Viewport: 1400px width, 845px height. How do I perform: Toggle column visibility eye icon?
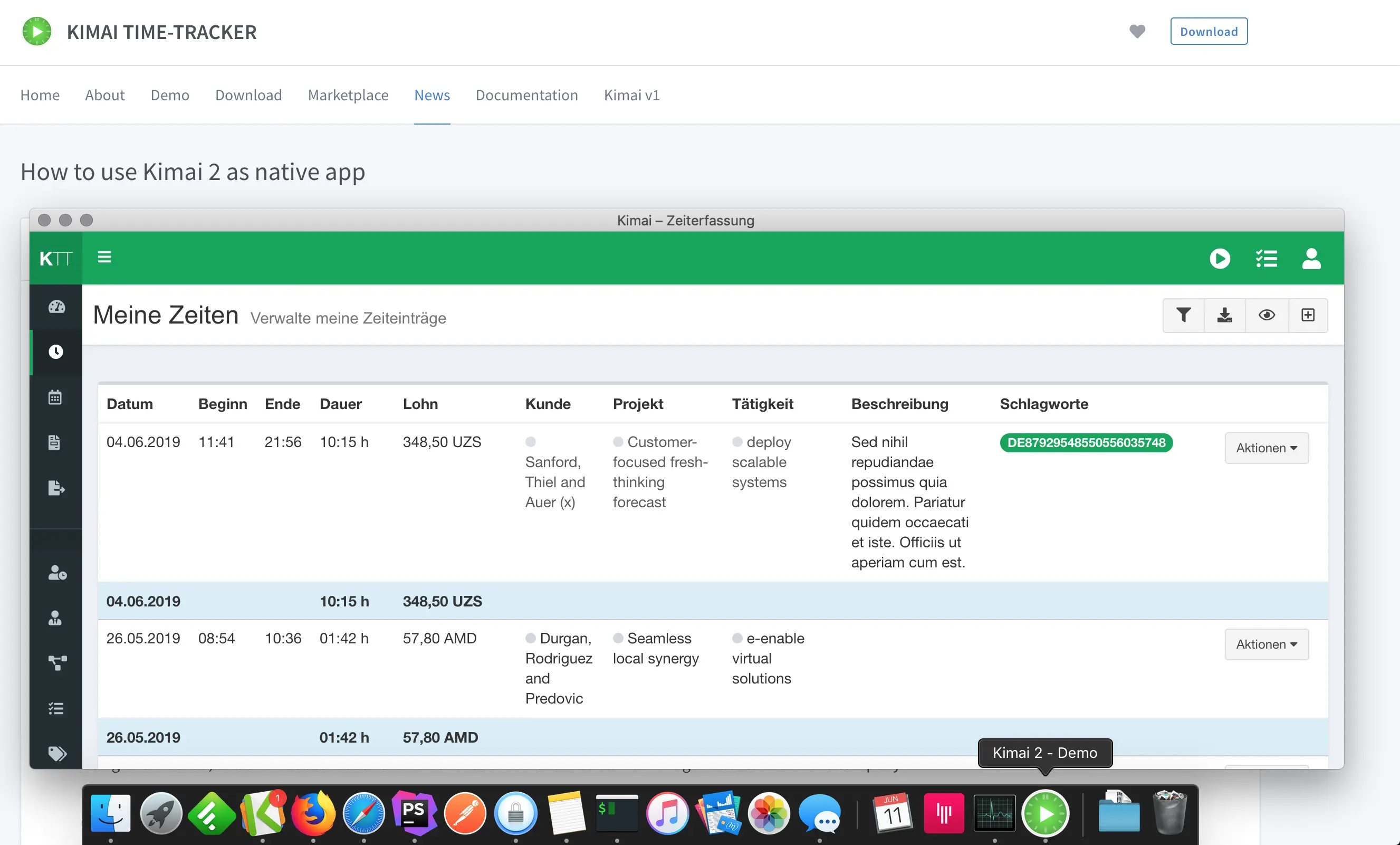click(x=1267, y=315)
